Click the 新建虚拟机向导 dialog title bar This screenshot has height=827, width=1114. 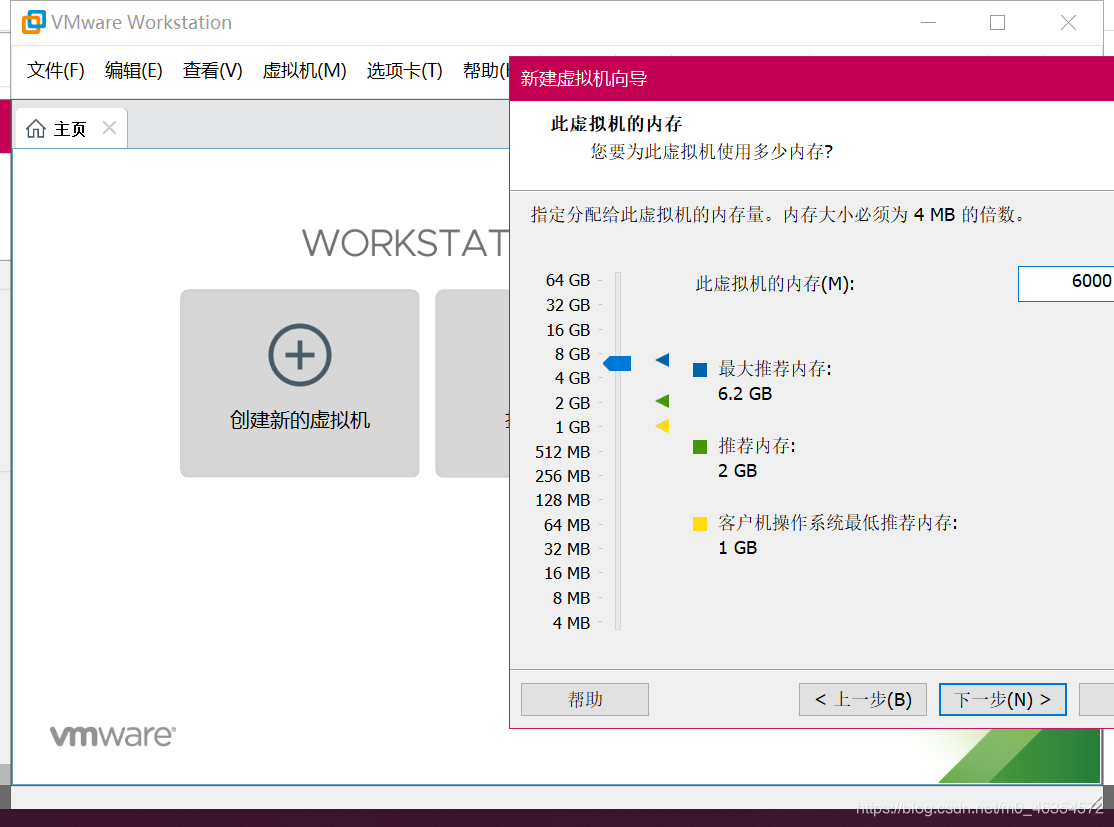pyautogui.click(x=811, y=78)
